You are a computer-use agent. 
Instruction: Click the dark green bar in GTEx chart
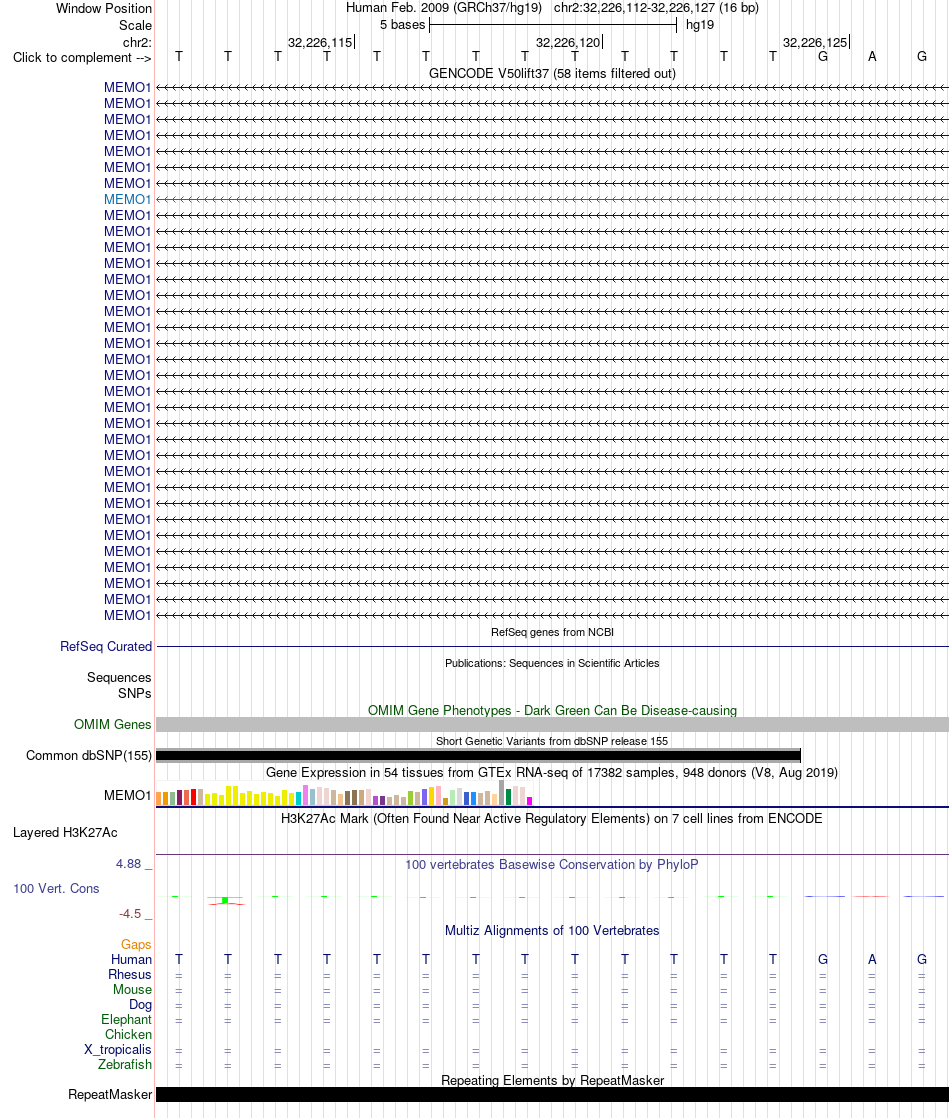click(x=509, y=797)
